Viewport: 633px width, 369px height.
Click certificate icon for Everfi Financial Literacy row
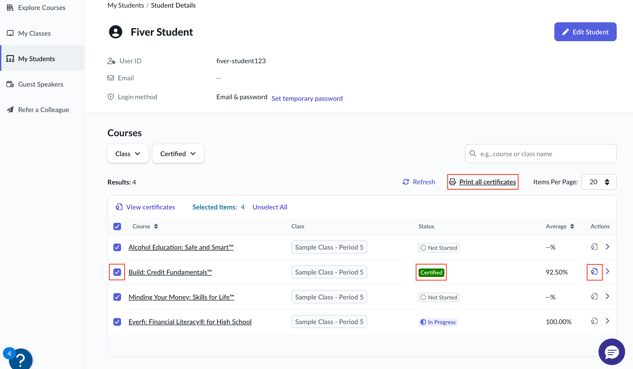point(594,321)
